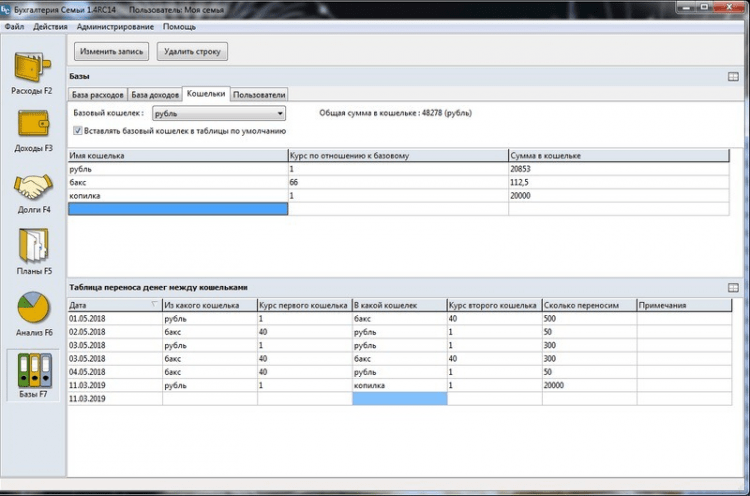Click the highlighted empty В какой кошелек cell
Screen dimensions: 750x496
pos(399,398)
